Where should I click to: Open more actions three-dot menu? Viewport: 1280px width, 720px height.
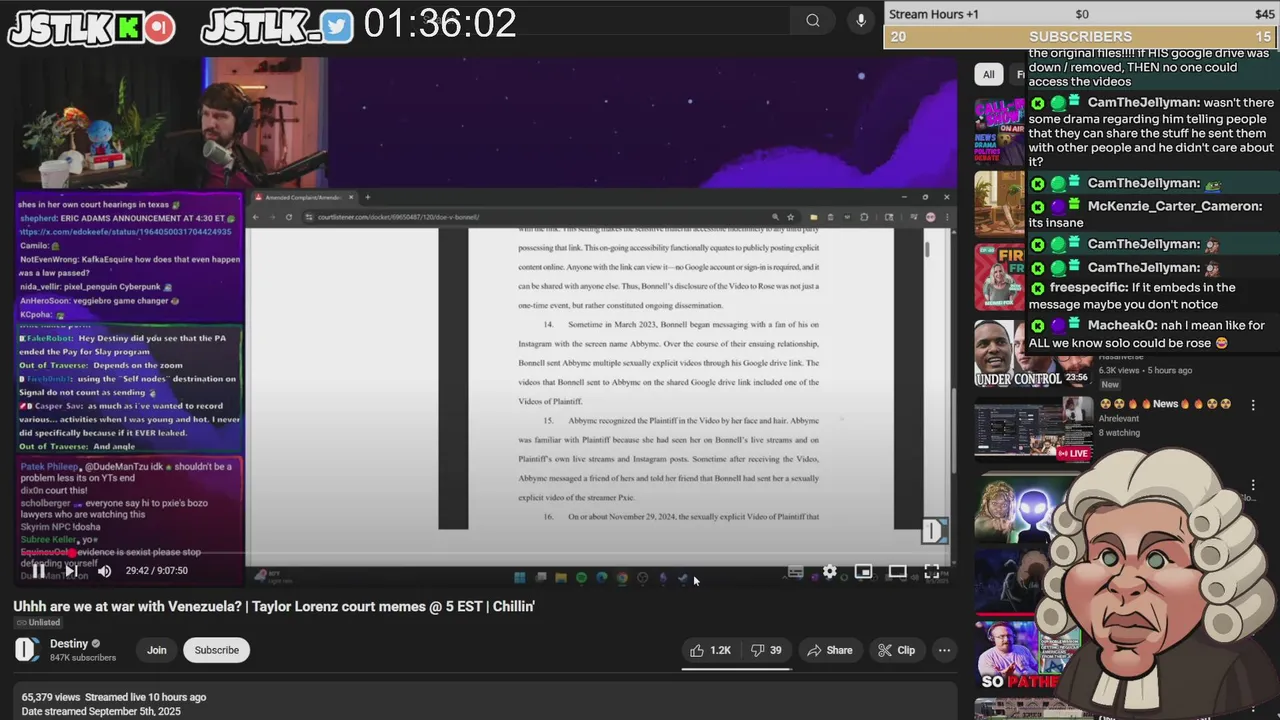944,650
